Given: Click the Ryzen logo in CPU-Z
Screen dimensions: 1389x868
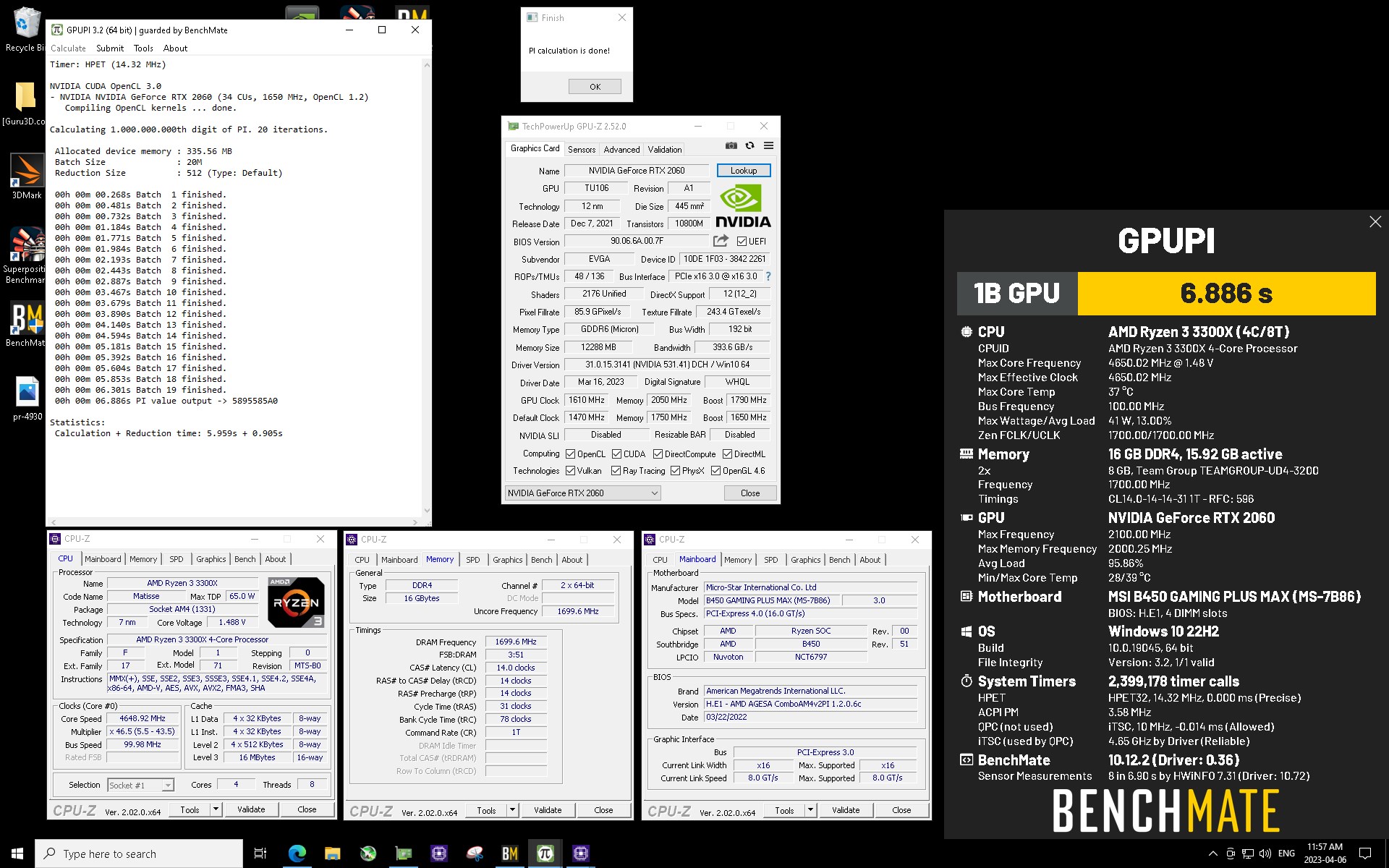Looking at the screenshot, I should coord(296,602).
